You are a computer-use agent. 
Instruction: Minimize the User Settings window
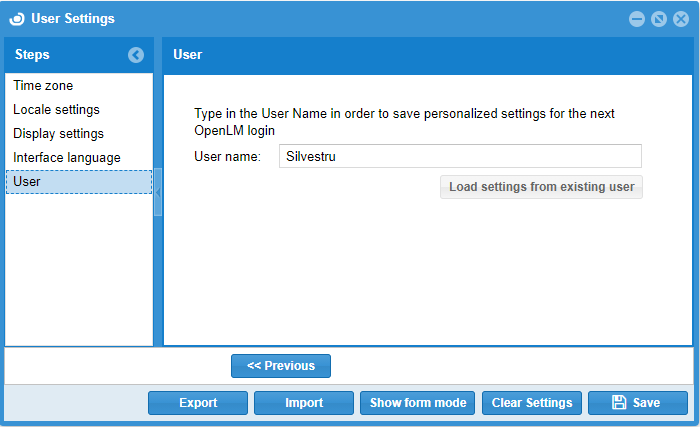click(637, 19)
